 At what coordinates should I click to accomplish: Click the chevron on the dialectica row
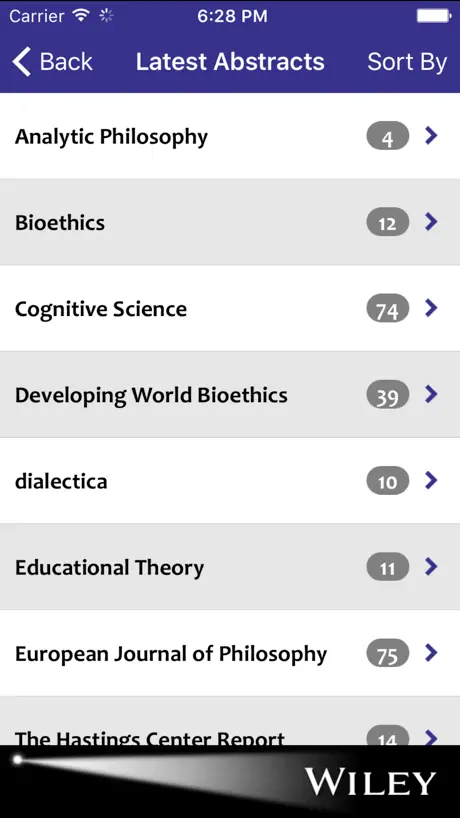(431, 480)
